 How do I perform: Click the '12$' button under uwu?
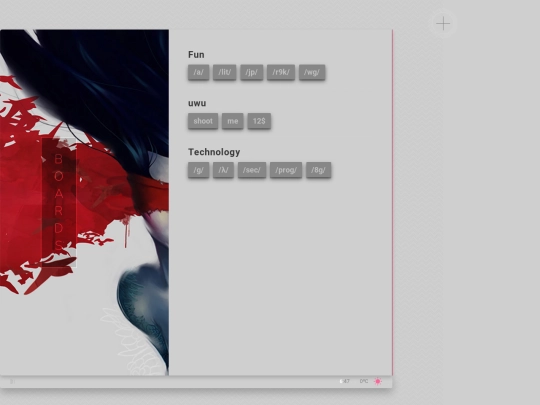coord(259,121)
